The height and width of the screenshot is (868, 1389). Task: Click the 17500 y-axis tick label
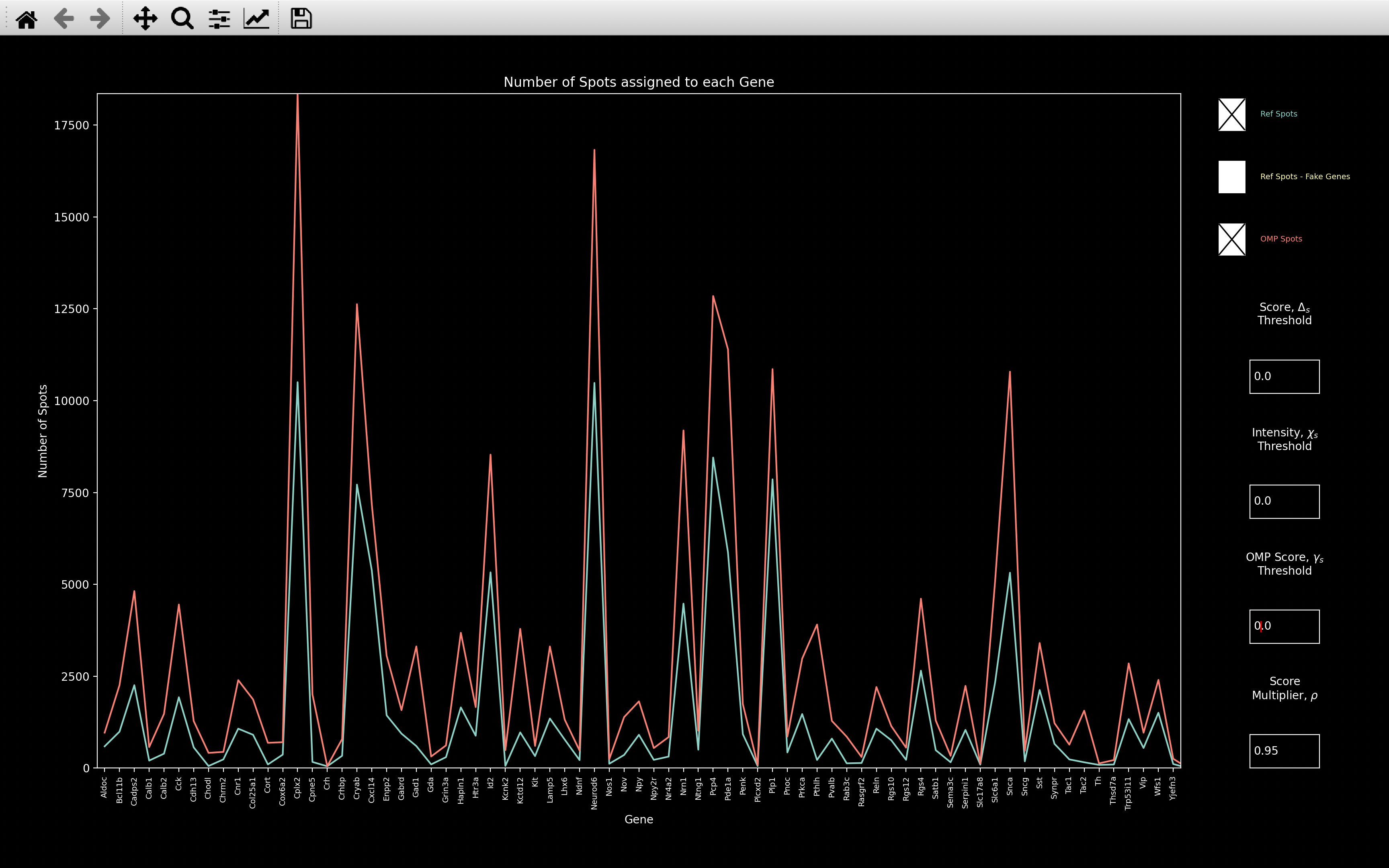[x=72, y=126]
